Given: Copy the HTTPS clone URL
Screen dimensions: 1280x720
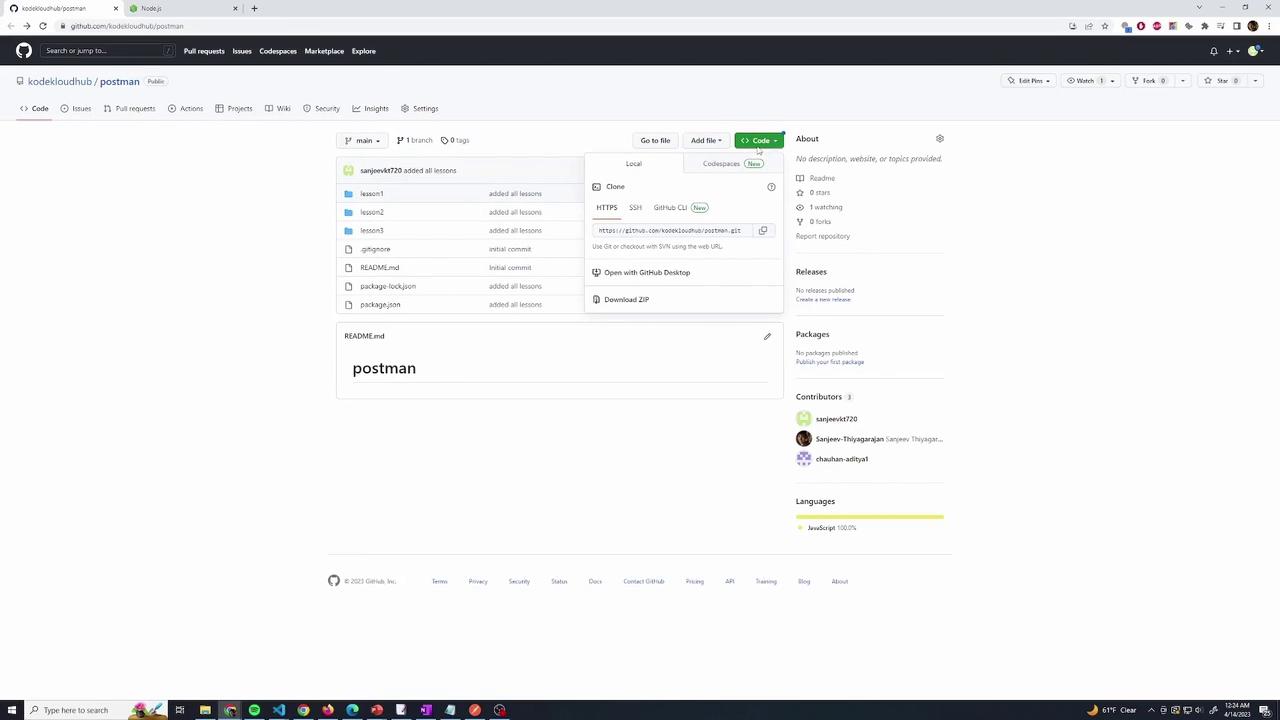Looking at the screenshot, I should click(763, 231).
